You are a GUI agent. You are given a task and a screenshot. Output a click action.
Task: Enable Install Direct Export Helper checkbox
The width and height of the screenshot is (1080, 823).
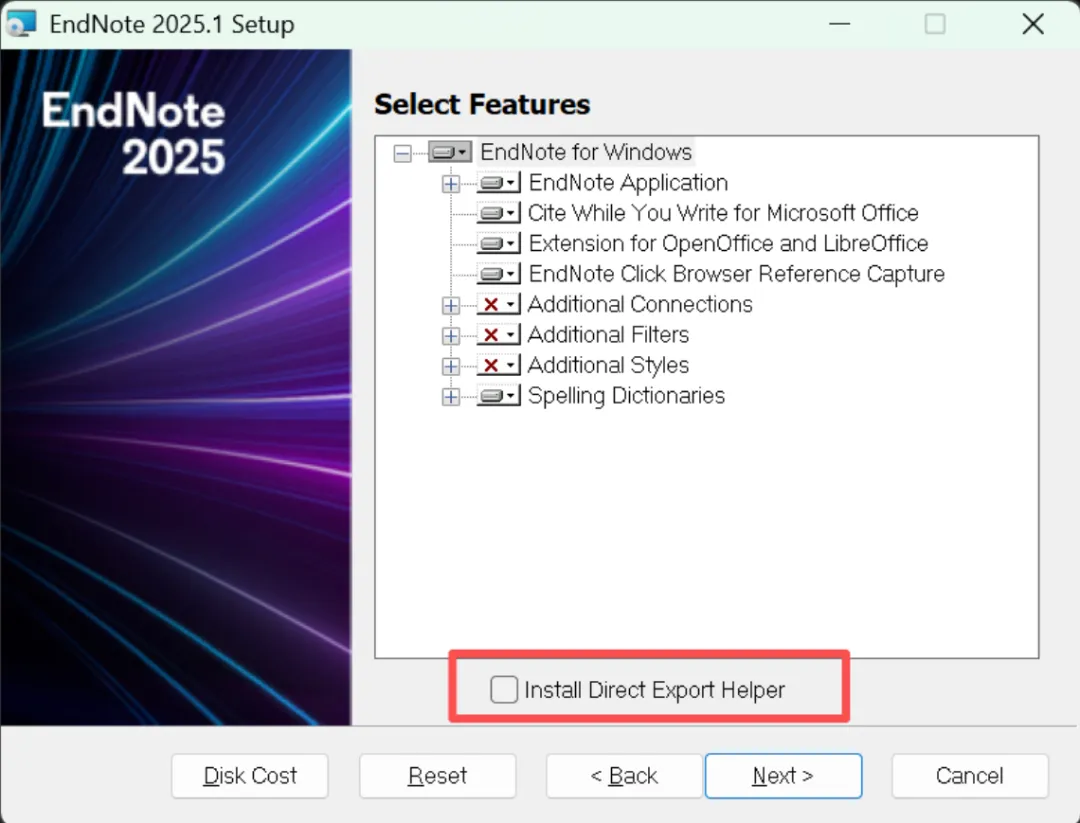pos(504,689)
